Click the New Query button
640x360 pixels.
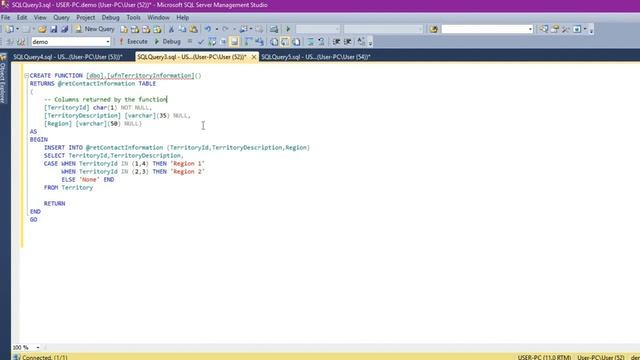click(x=95, y=29)
